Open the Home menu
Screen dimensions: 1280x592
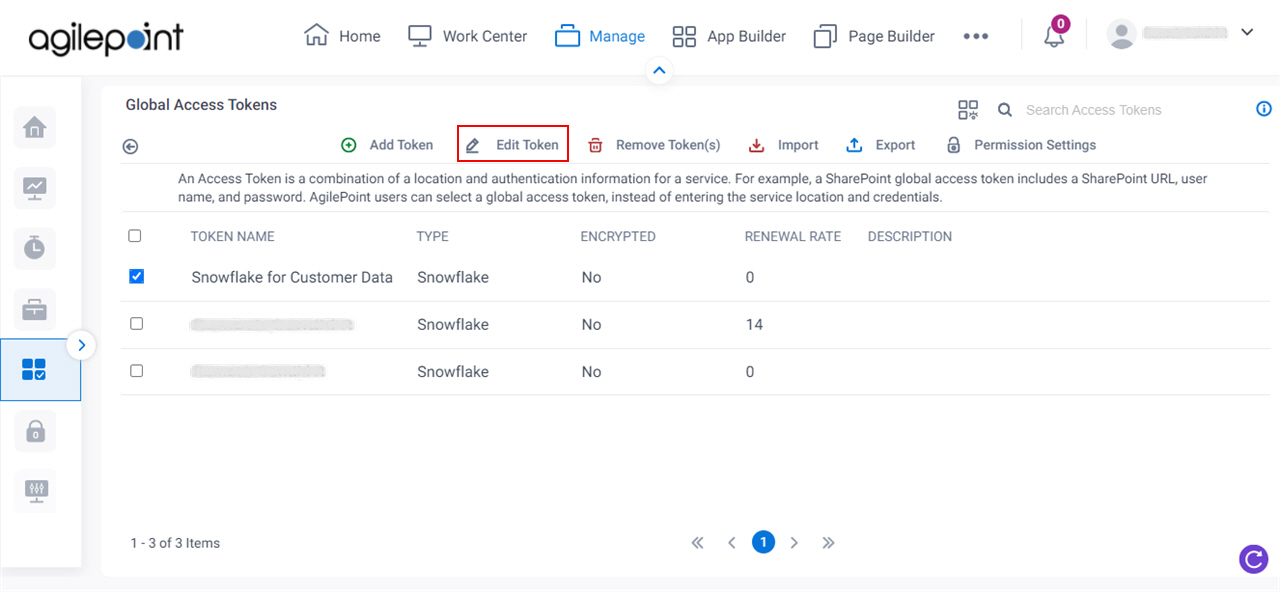click(x=342, y=36)
